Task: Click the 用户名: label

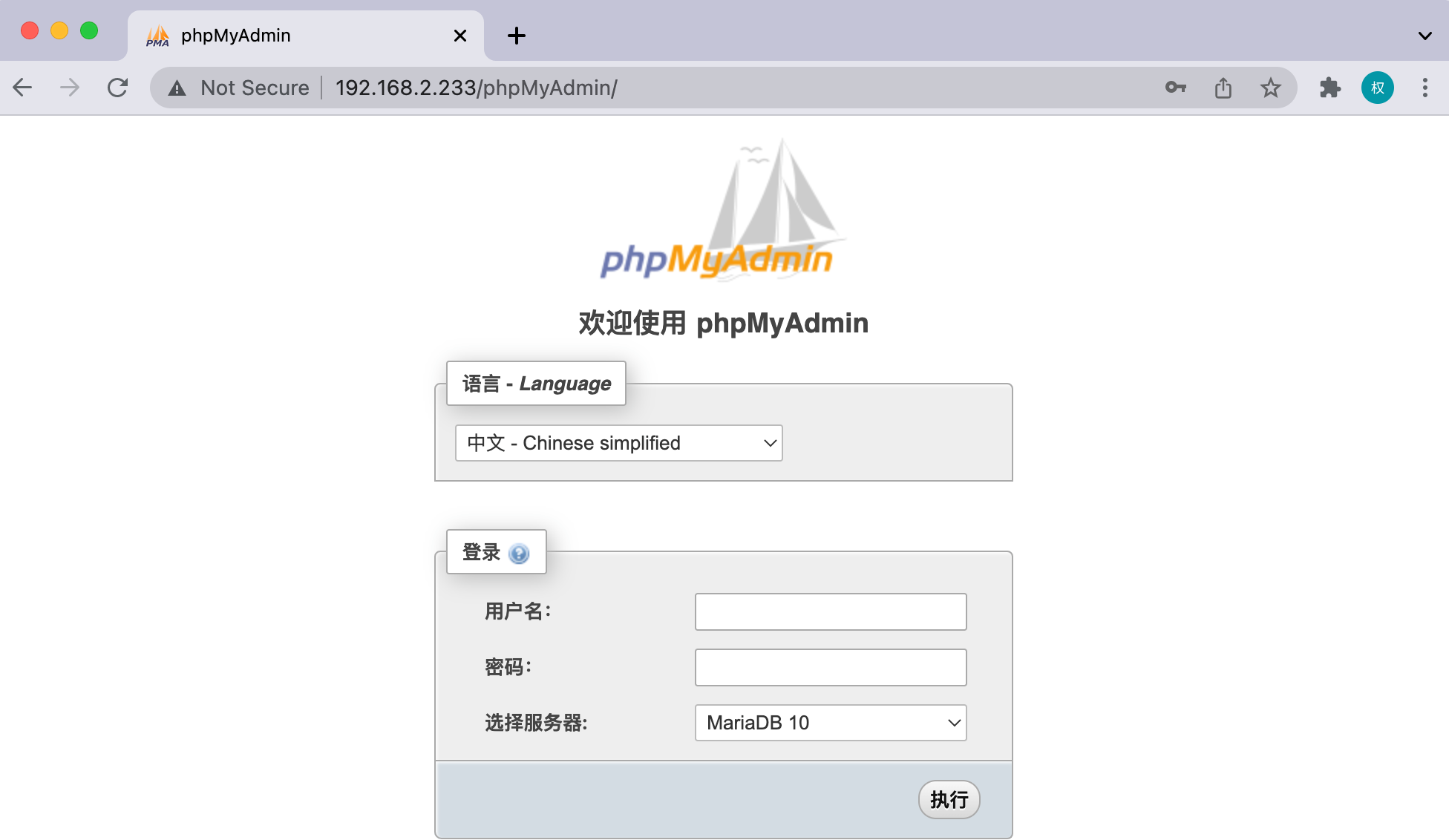Action: pos(518,611)
